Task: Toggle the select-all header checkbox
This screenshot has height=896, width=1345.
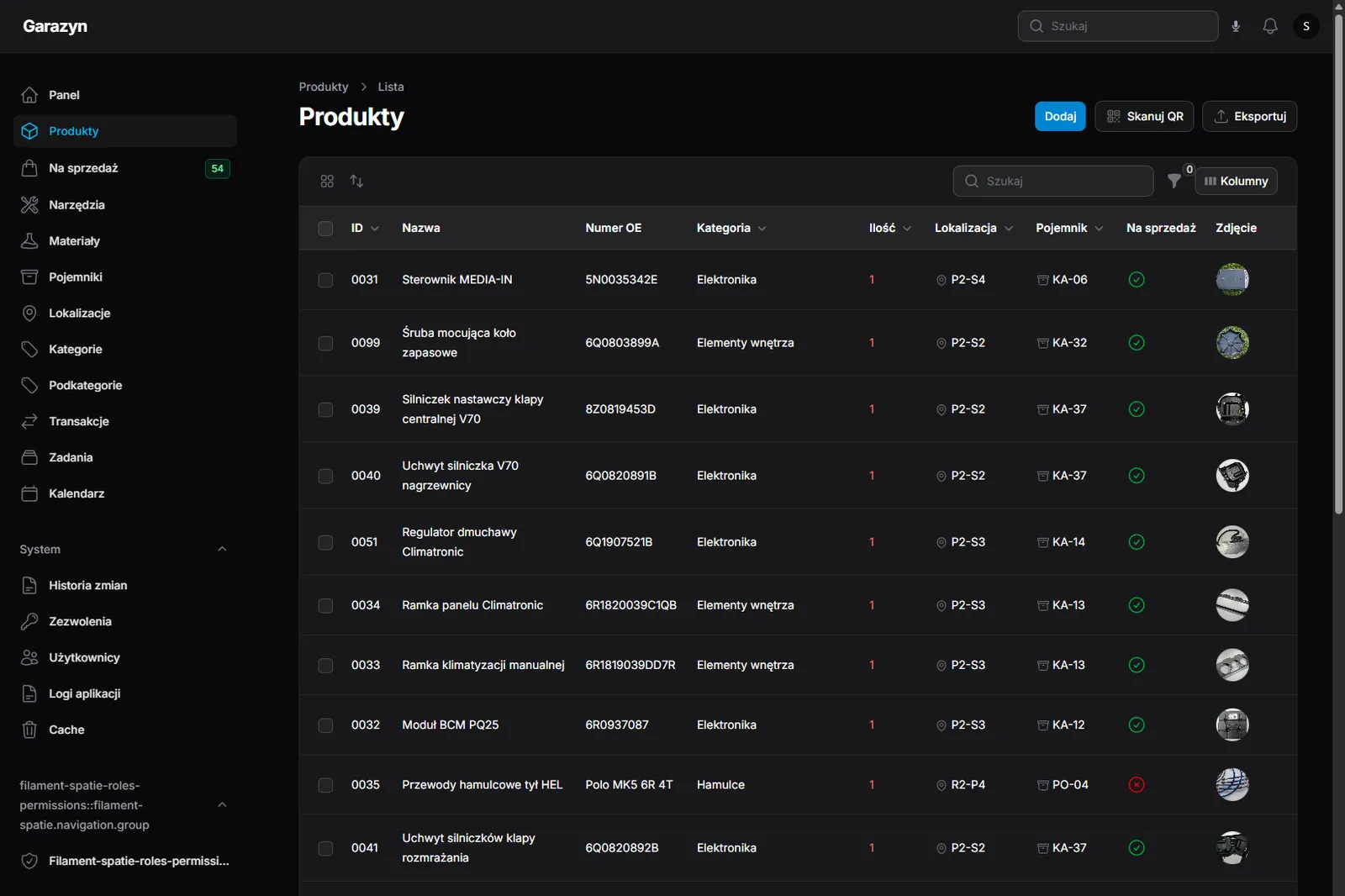Action: [325, 229]
